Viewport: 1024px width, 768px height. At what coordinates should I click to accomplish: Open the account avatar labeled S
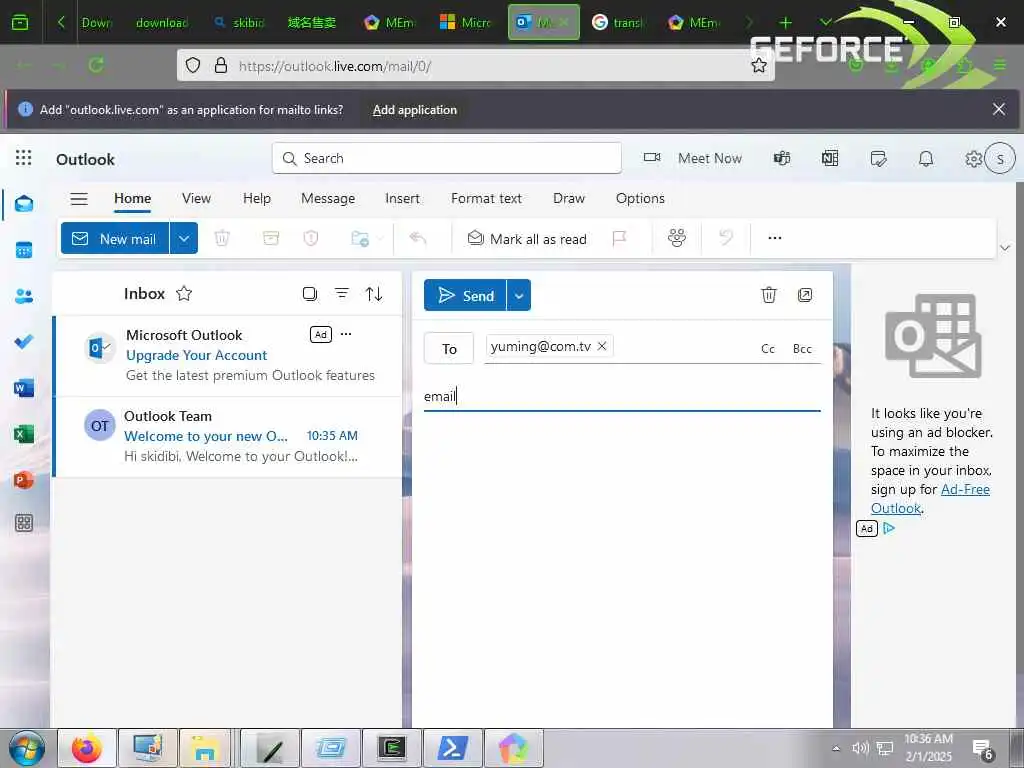click(x=1000, y=158)
